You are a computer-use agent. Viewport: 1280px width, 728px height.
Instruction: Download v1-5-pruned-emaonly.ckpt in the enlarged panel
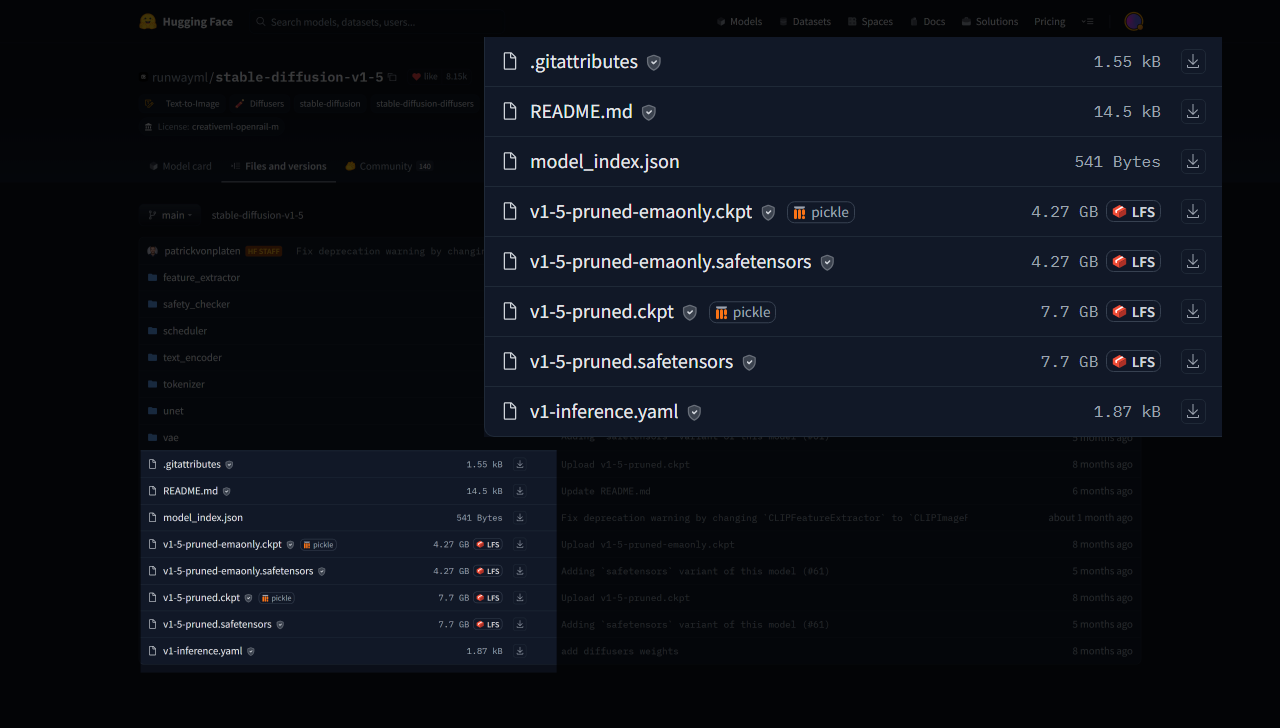[1193, 211]
